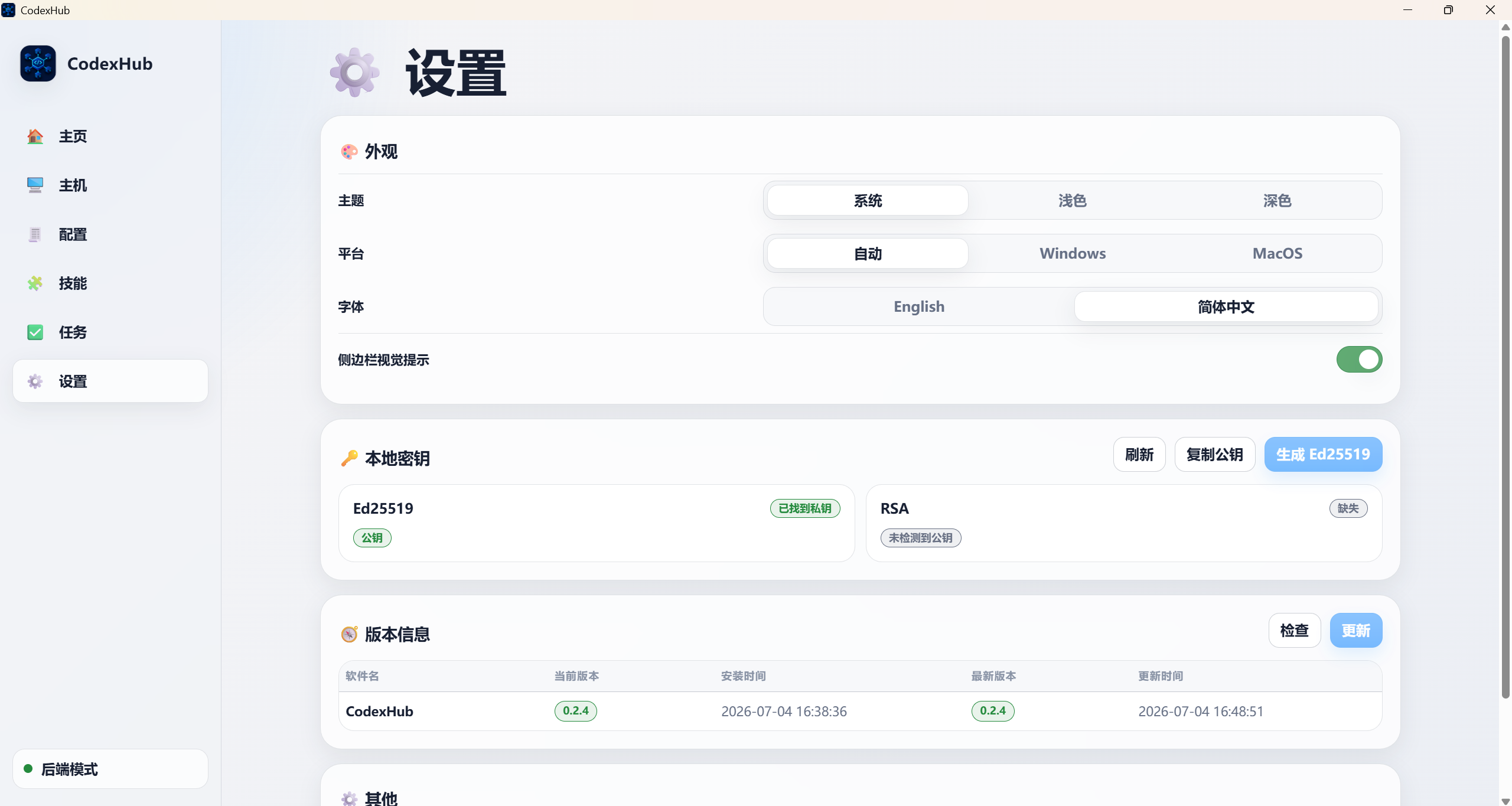Set platform to Windows
This screenshot has height=806, width=1512.
[1073, 254]
